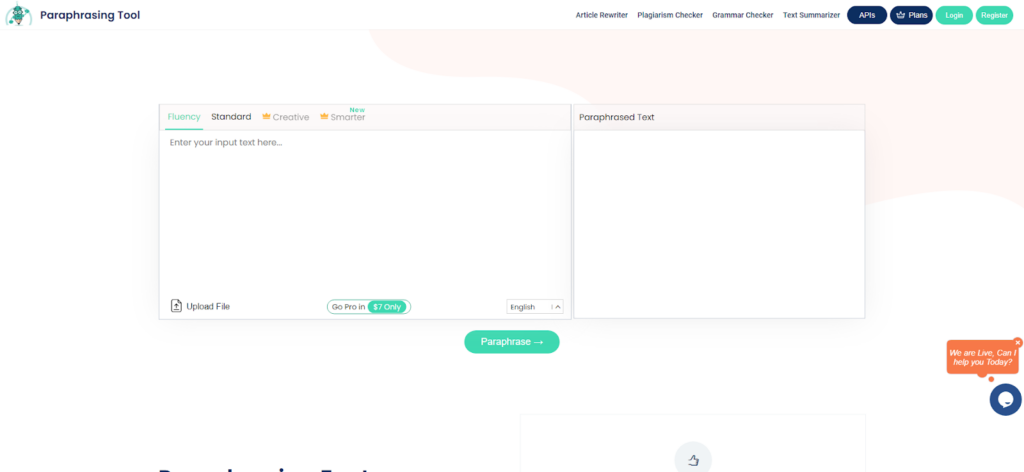The image size is (1024, 472).
Task: Open the Article Rewriter page
Action: click(x=601, y=15)
